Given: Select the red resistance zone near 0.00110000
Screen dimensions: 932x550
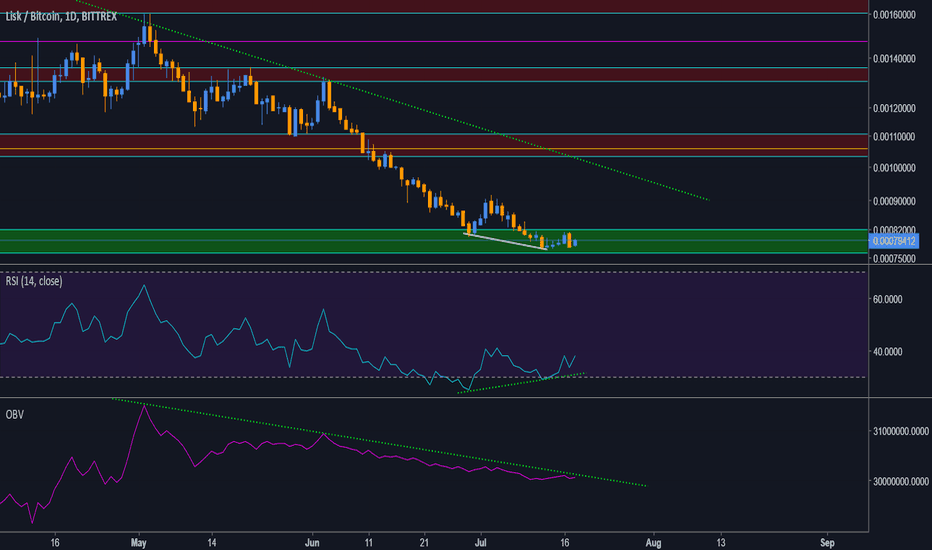Looking at the screenshot, I should tap(434, 146).
